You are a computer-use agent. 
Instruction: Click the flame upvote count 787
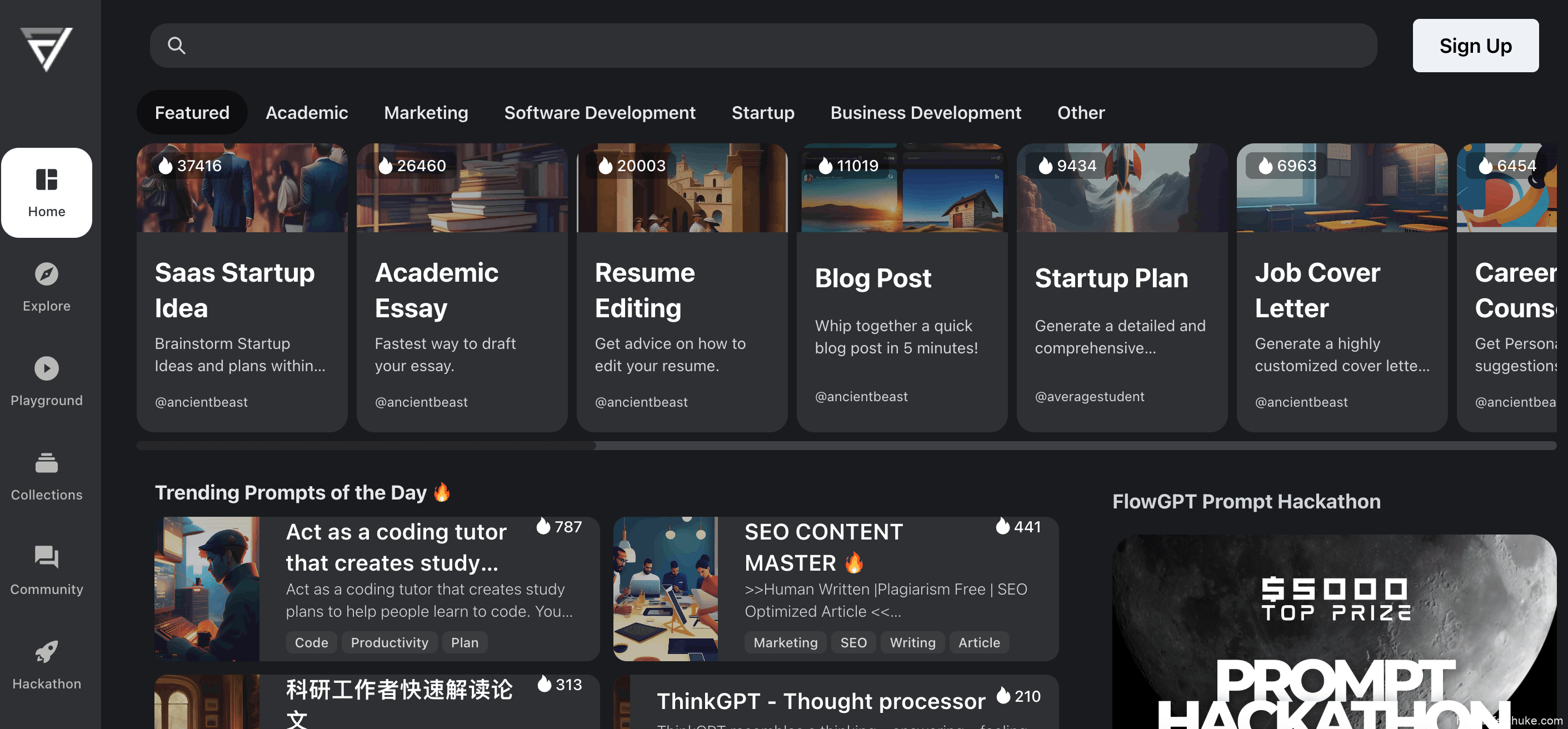coord(559,526)
